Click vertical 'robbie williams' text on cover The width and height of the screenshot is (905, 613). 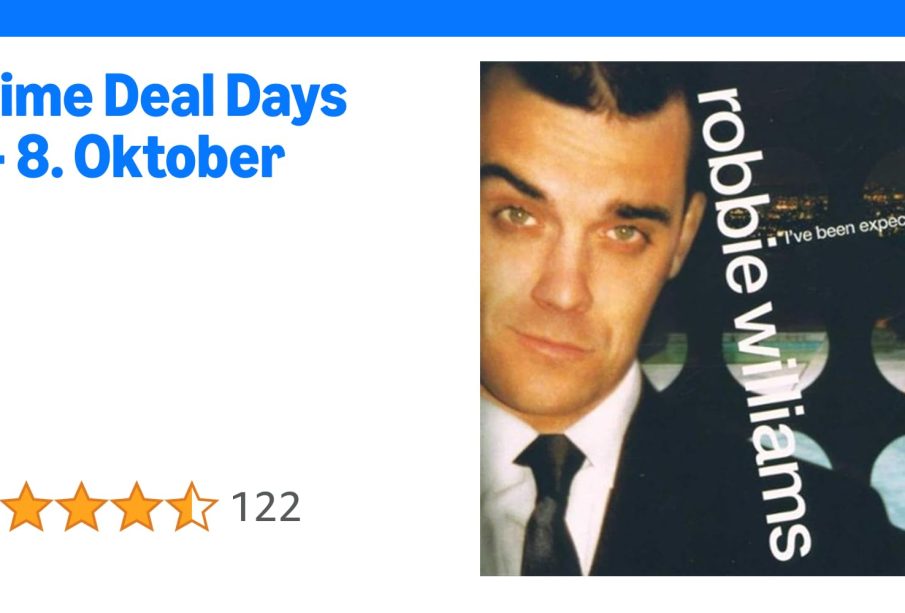pos(755,323)
